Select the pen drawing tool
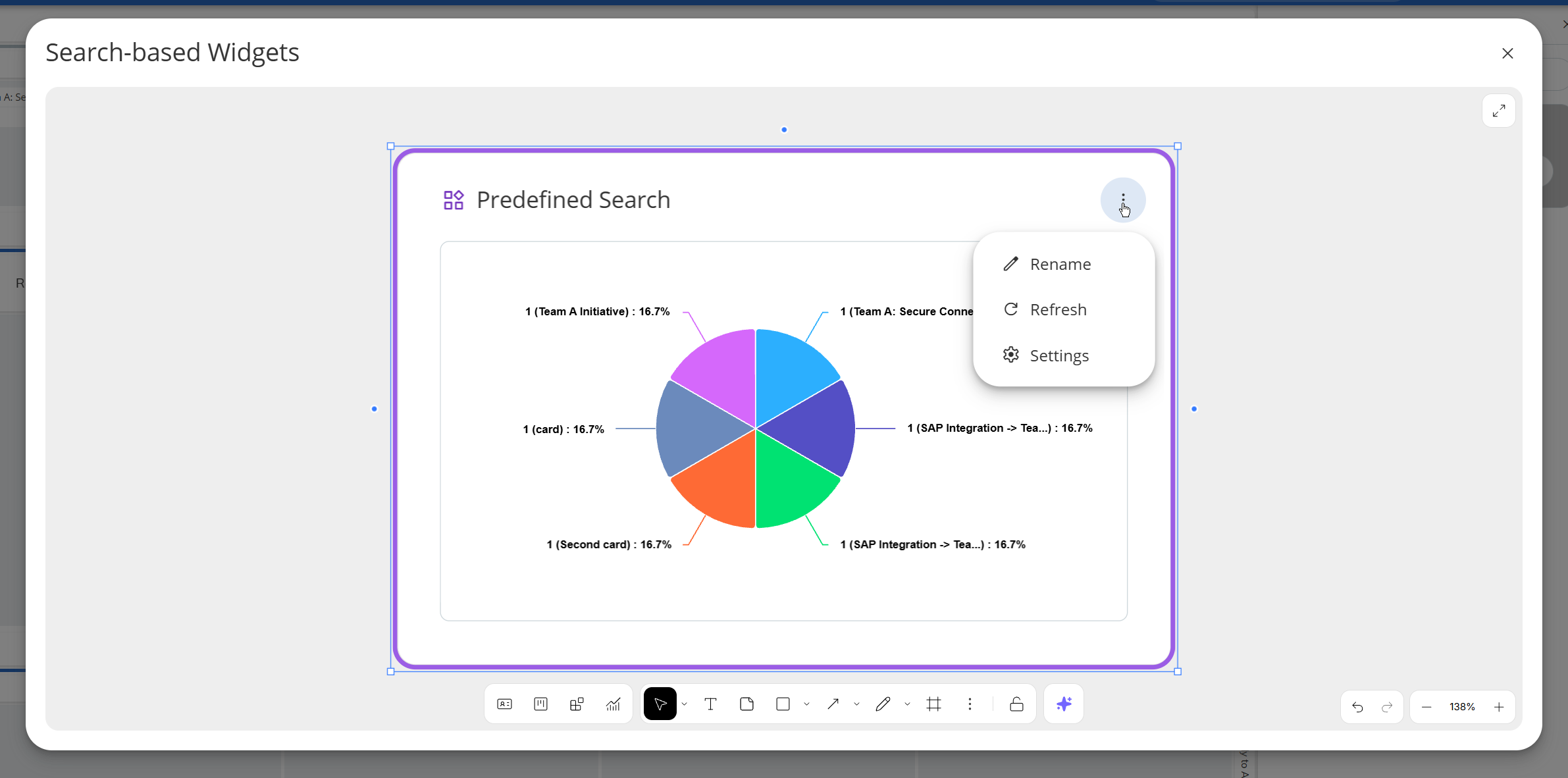The height and width of the screenshot is (778, 1568). (x=883, y=704)
